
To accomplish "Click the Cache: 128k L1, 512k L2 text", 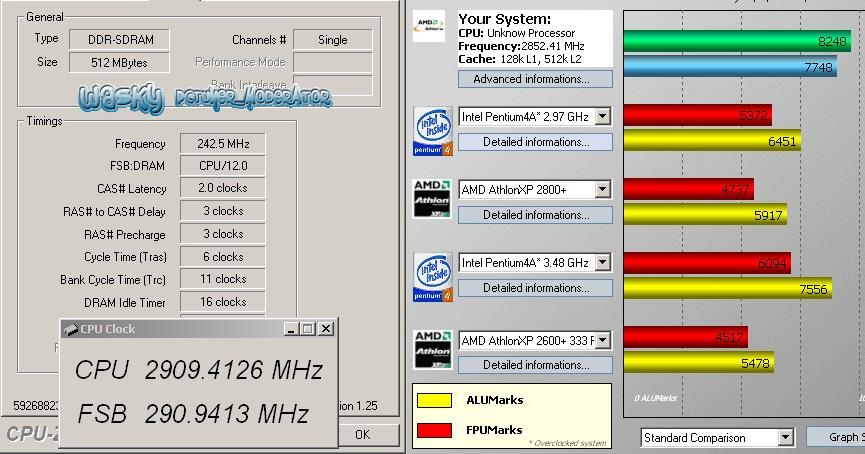I will (x=520, y=59).
